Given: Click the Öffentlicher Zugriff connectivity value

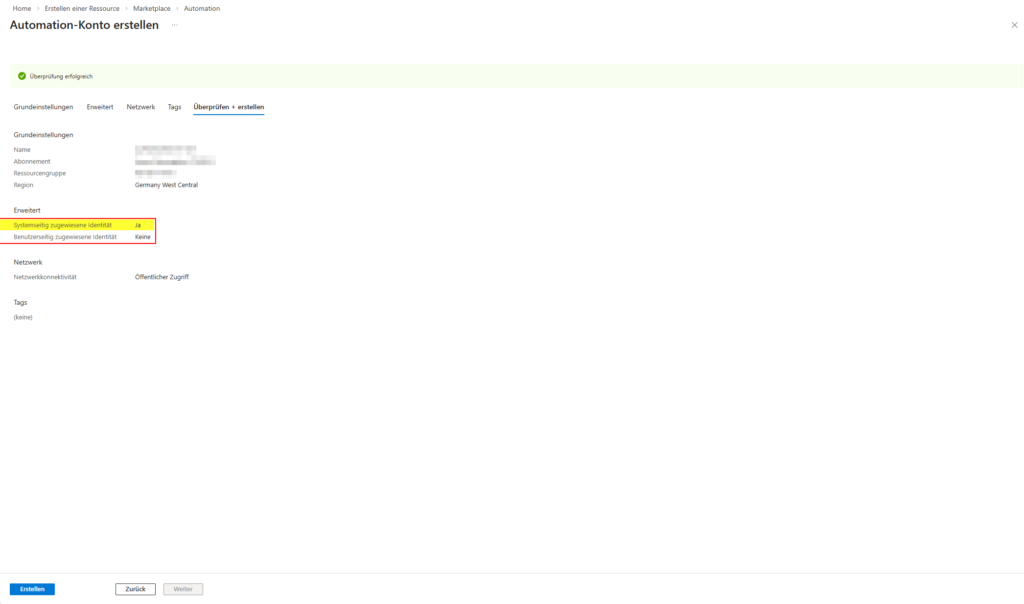Looking at the screenshot, I should click(x=162, y=277).
